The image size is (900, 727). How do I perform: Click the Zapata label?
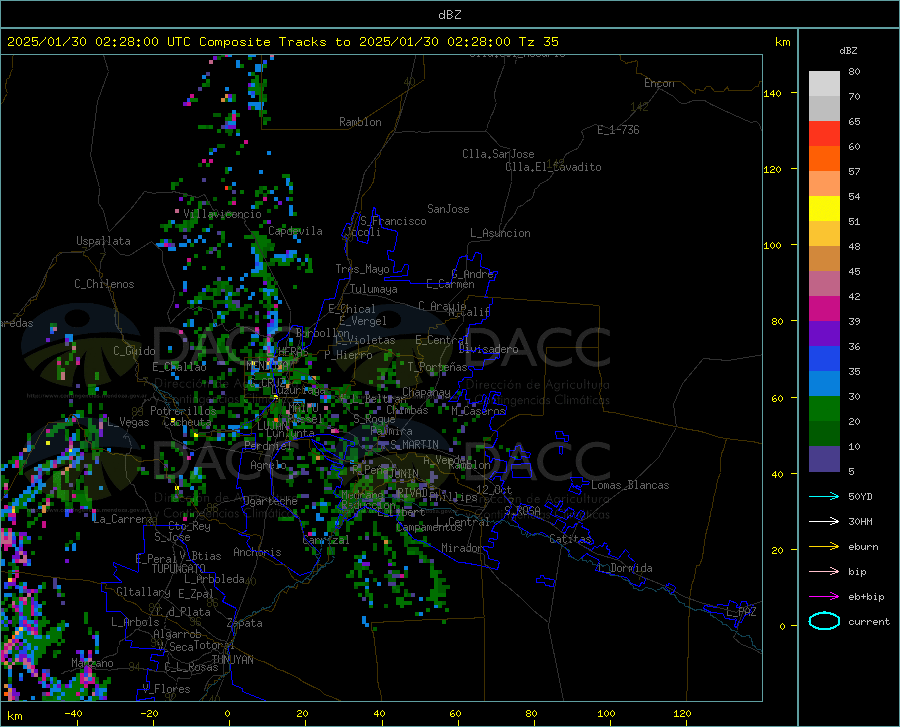(x=245, y=623)
